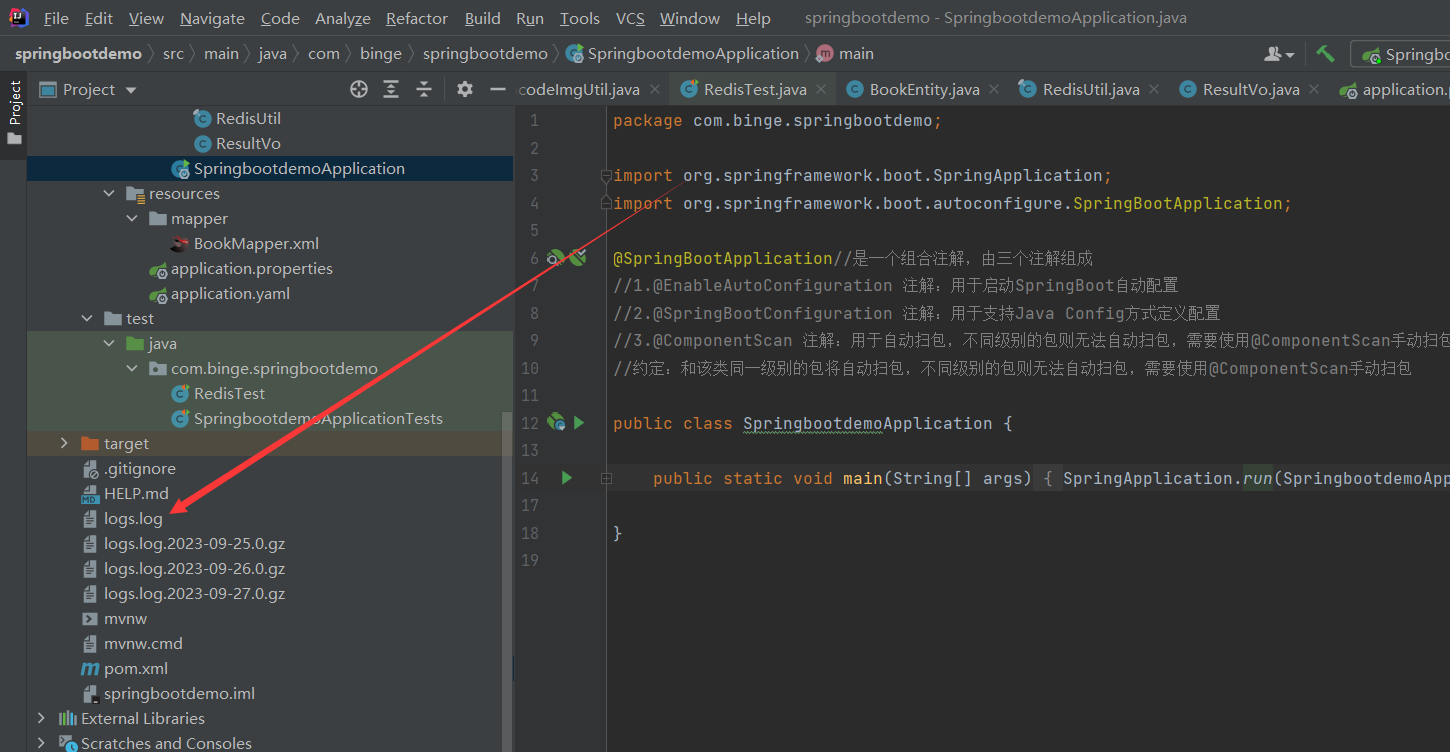This screenshot has width=1450, height=752.
Task: Switch to the ResultVo.java editor tab
Action: tap(1250, 90)
